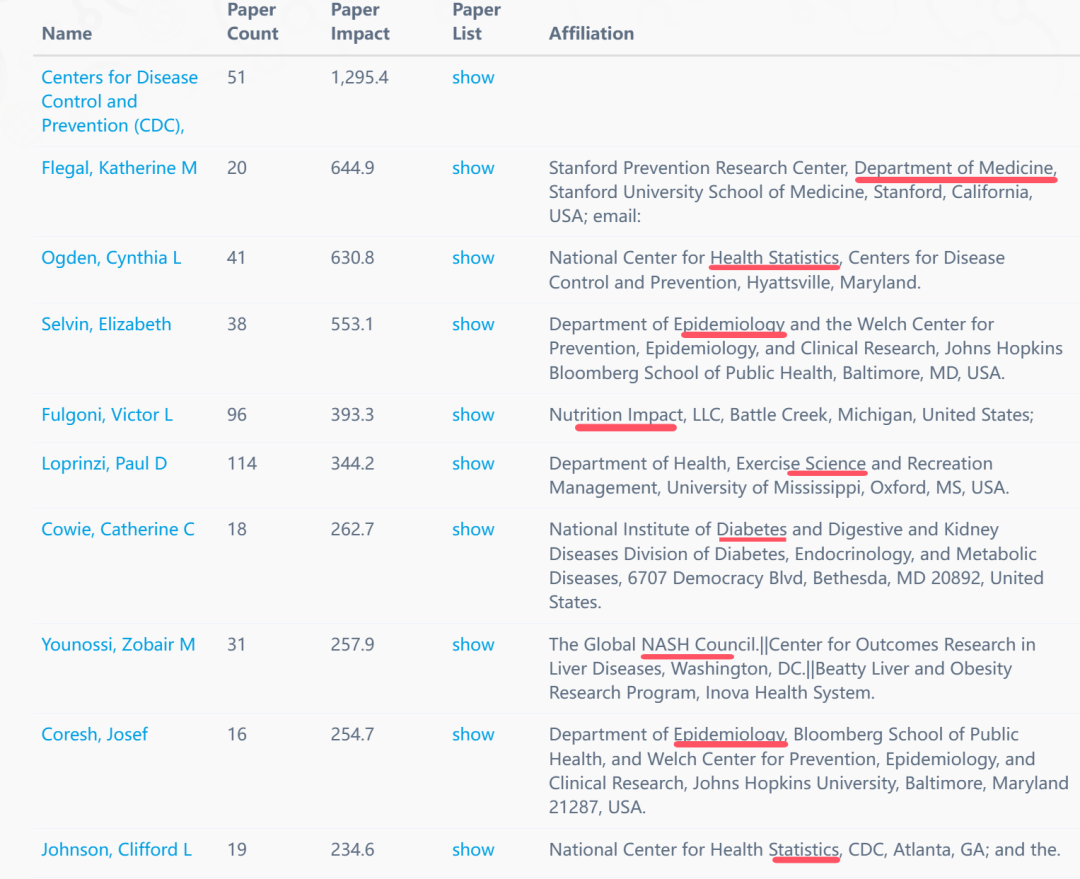The image size is (1080, 879).
Task: Show paper list for Fulgoni, Victor L
Action: (473, 415)
